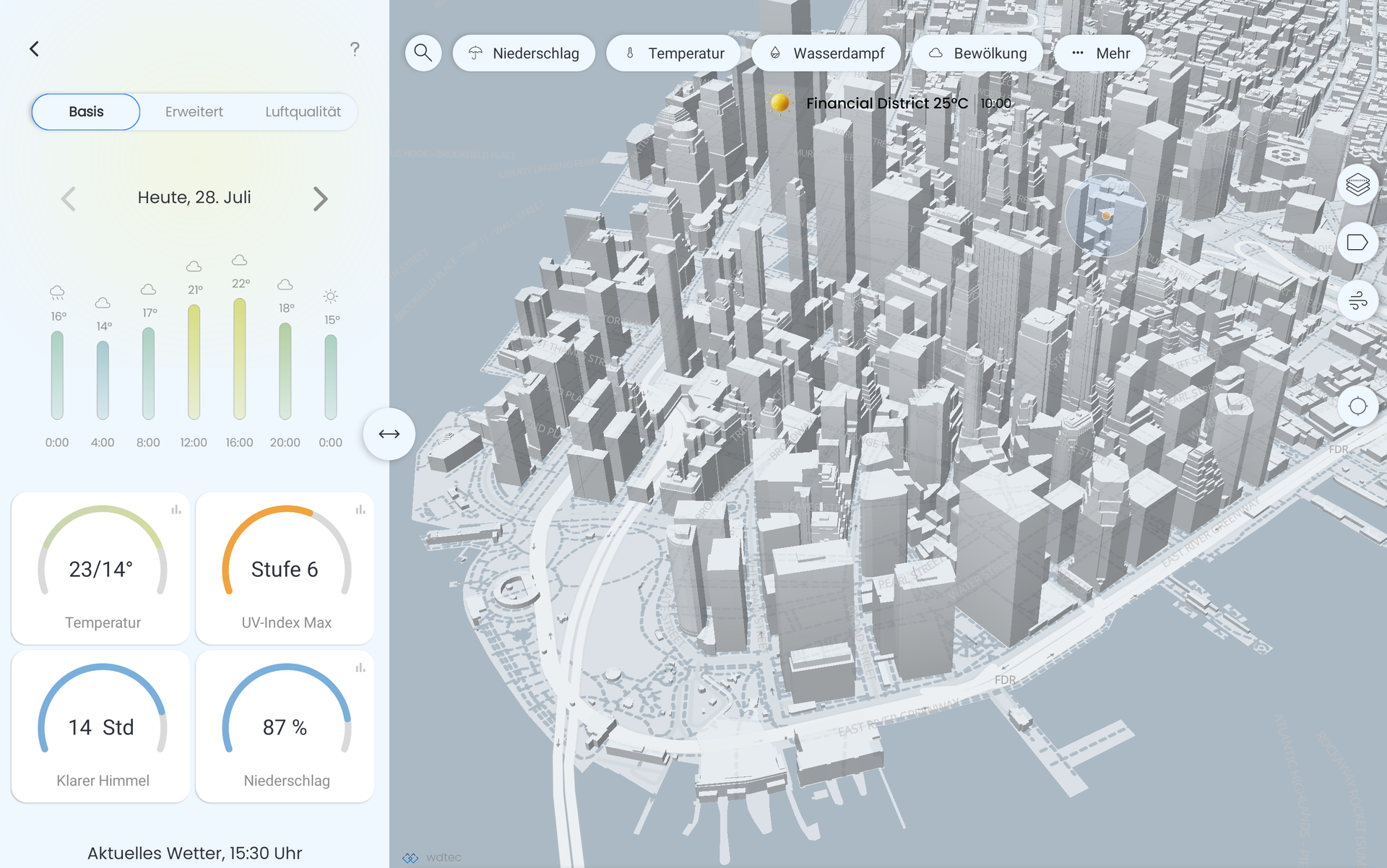This screenshot has width=1387, height=868.
Task: Open the map layers icon
Action: [x=1357, y=185]
